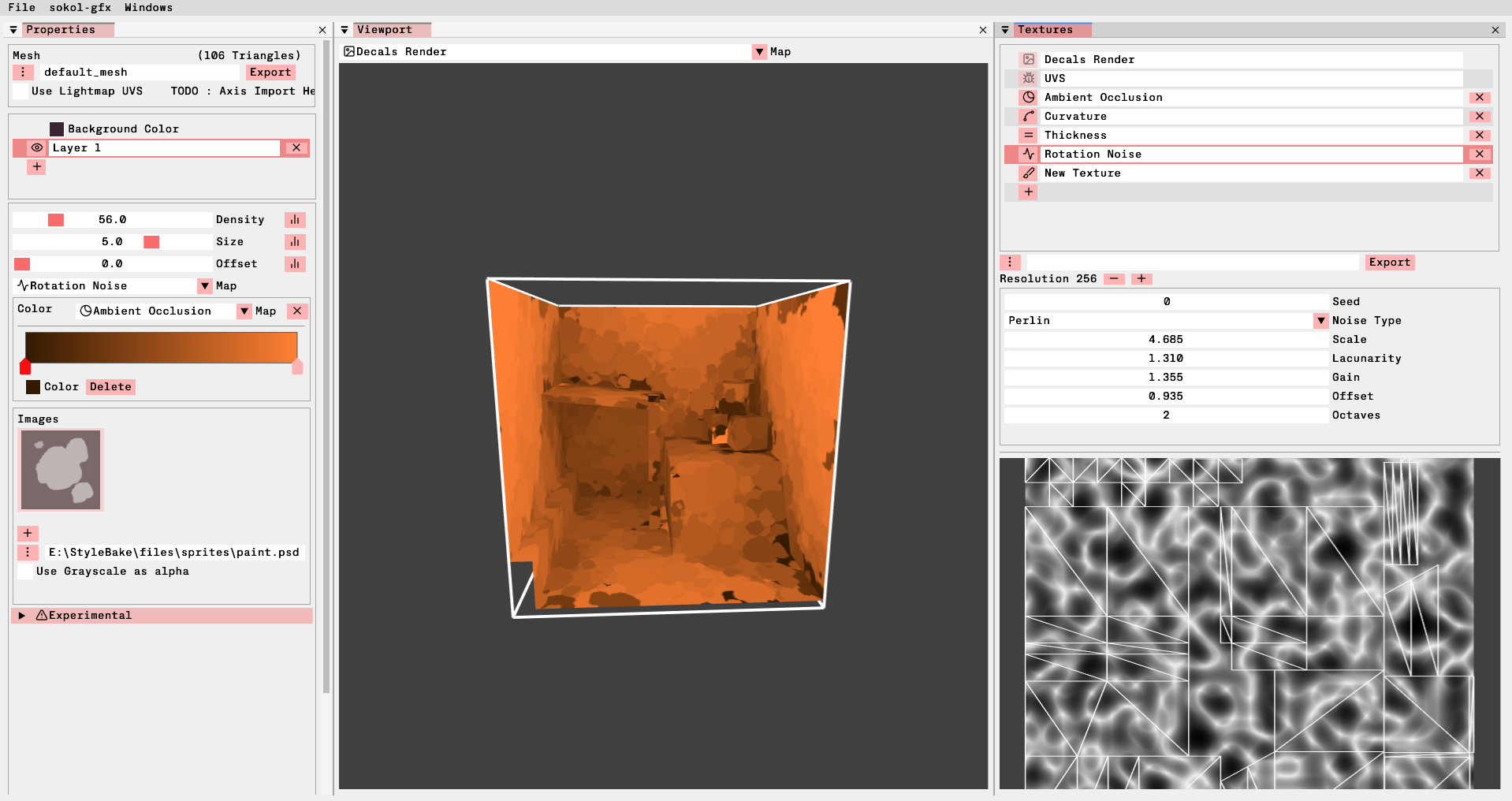Collapse the Viewport panel triangle

coord(344,30)
